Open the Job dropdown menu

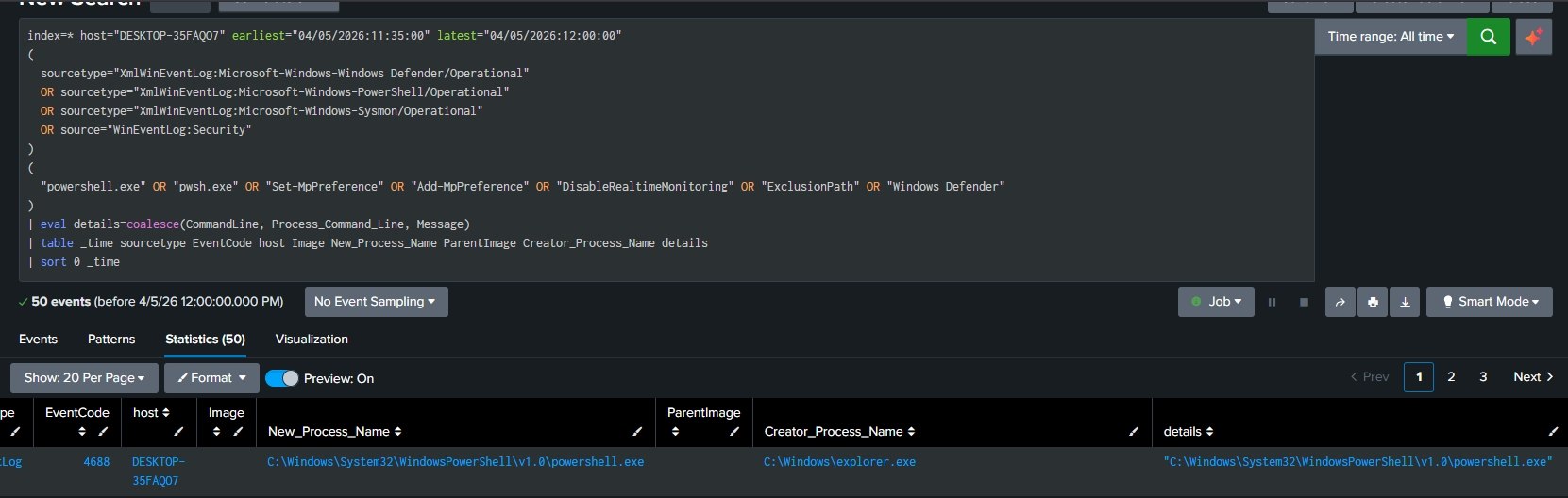click(x=1216, y=302)
